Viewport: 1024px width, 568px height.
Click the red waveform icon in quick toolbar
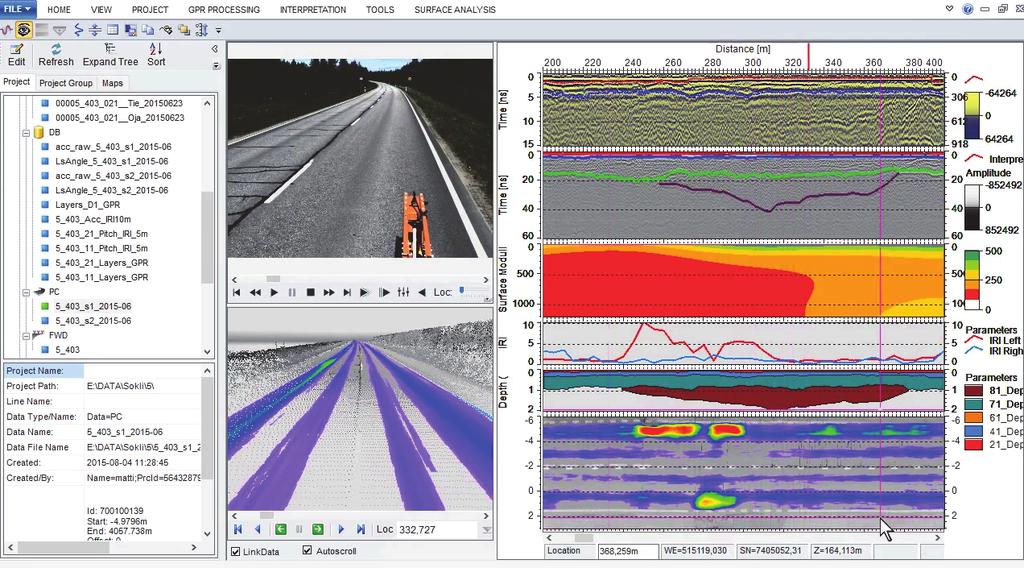[x=6, y=30]
